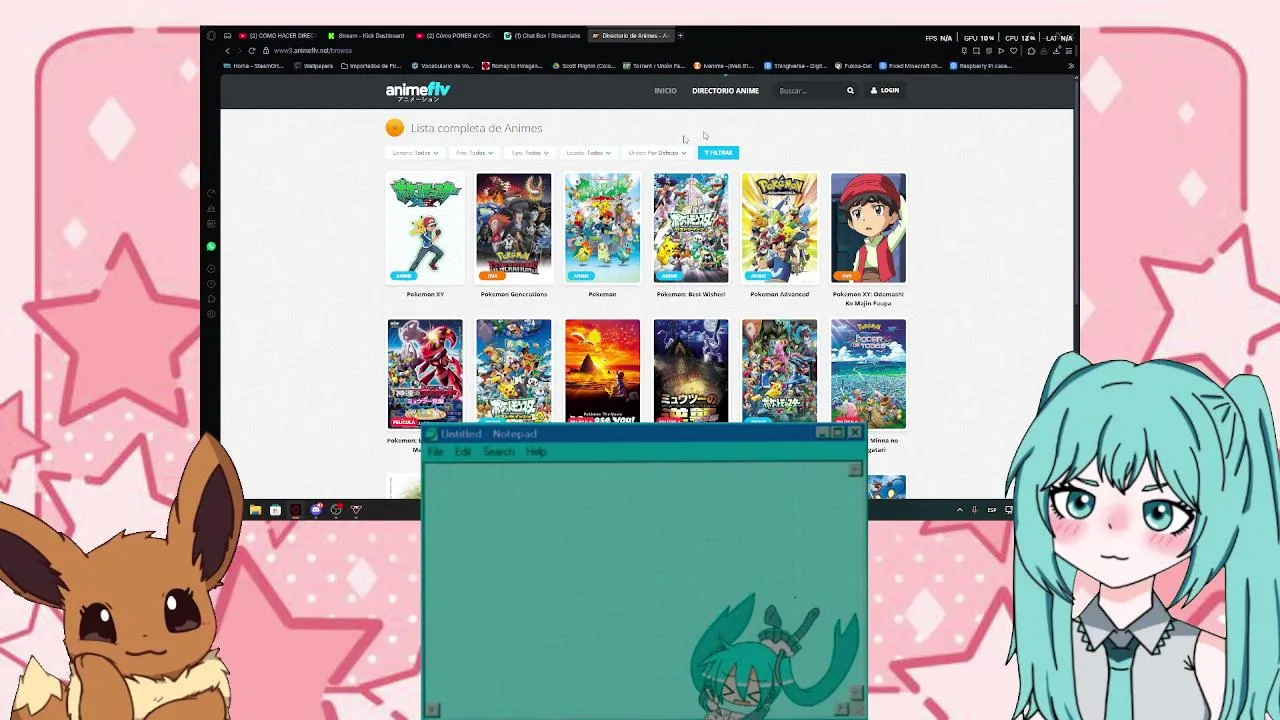Open the Raspberry Pi bookmark
1280x720 pixels.
pos(981,66)
